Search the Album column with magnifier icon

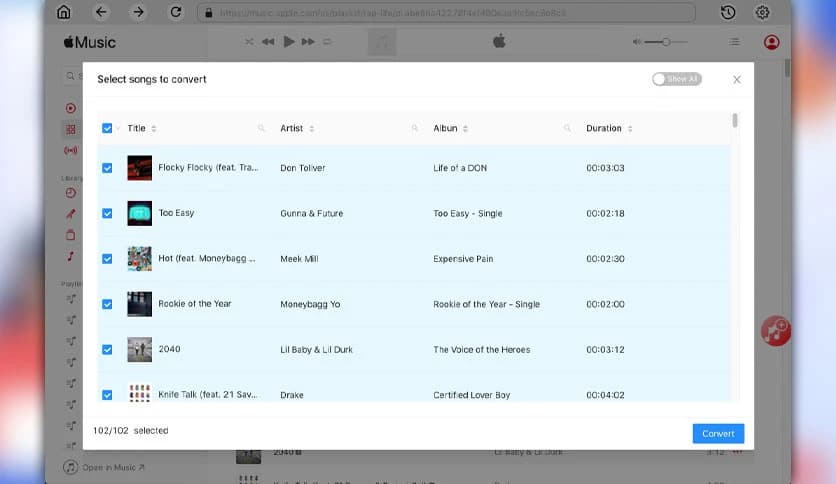tap(567, 128)
